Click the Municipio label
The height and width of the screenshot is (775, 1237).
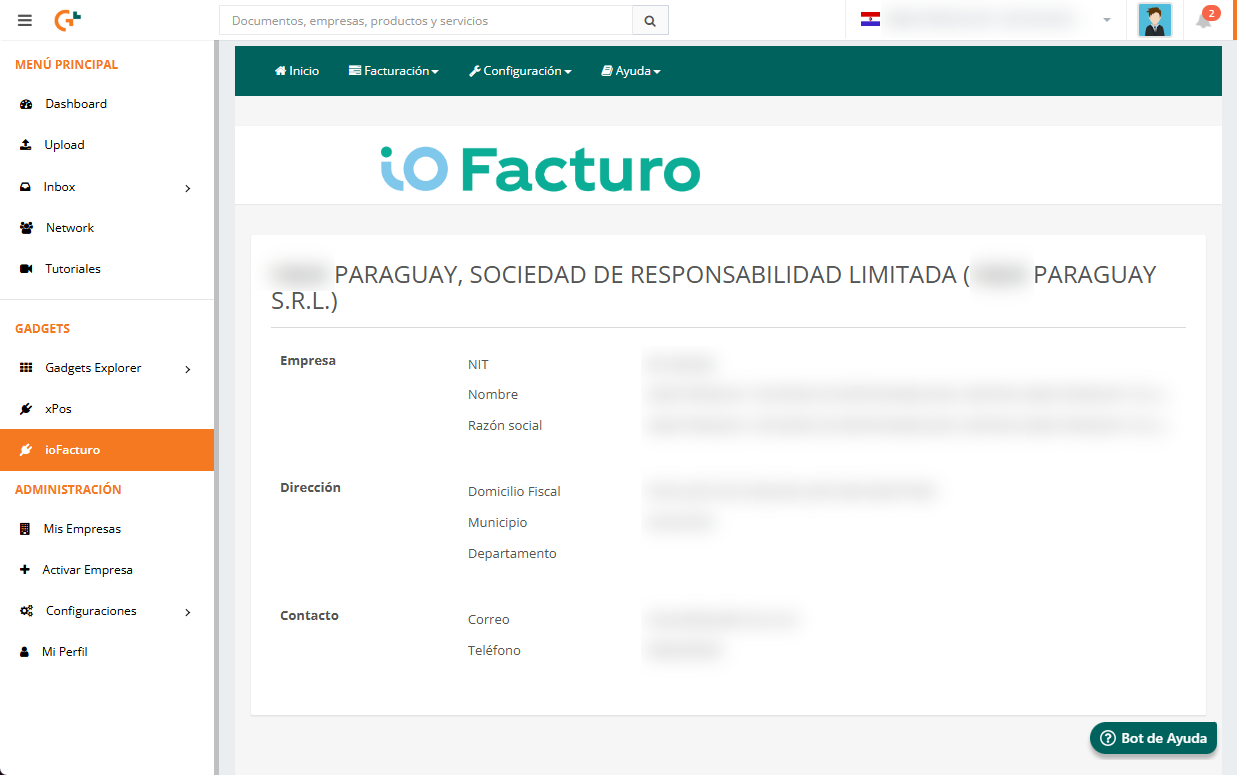point(497,522)
